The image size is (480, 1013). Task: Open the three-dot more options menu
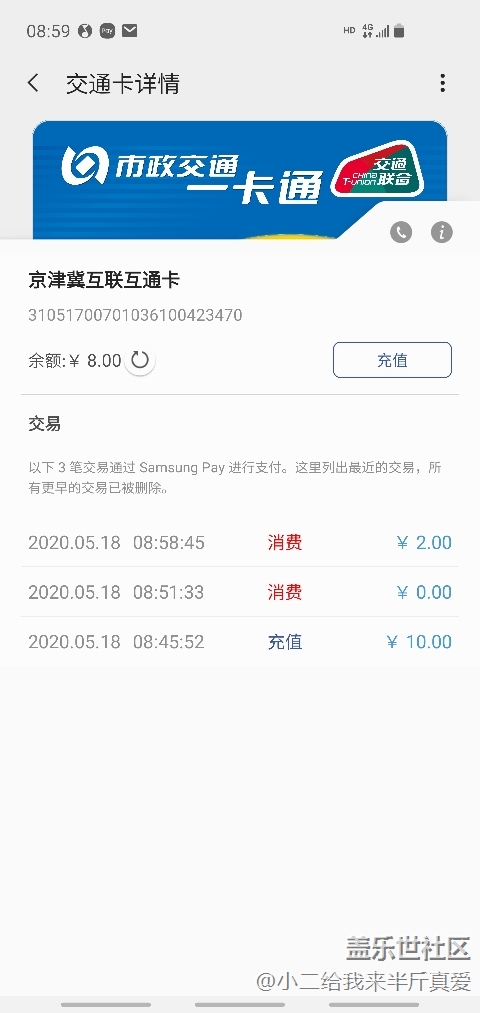click(x=443, y=83)
